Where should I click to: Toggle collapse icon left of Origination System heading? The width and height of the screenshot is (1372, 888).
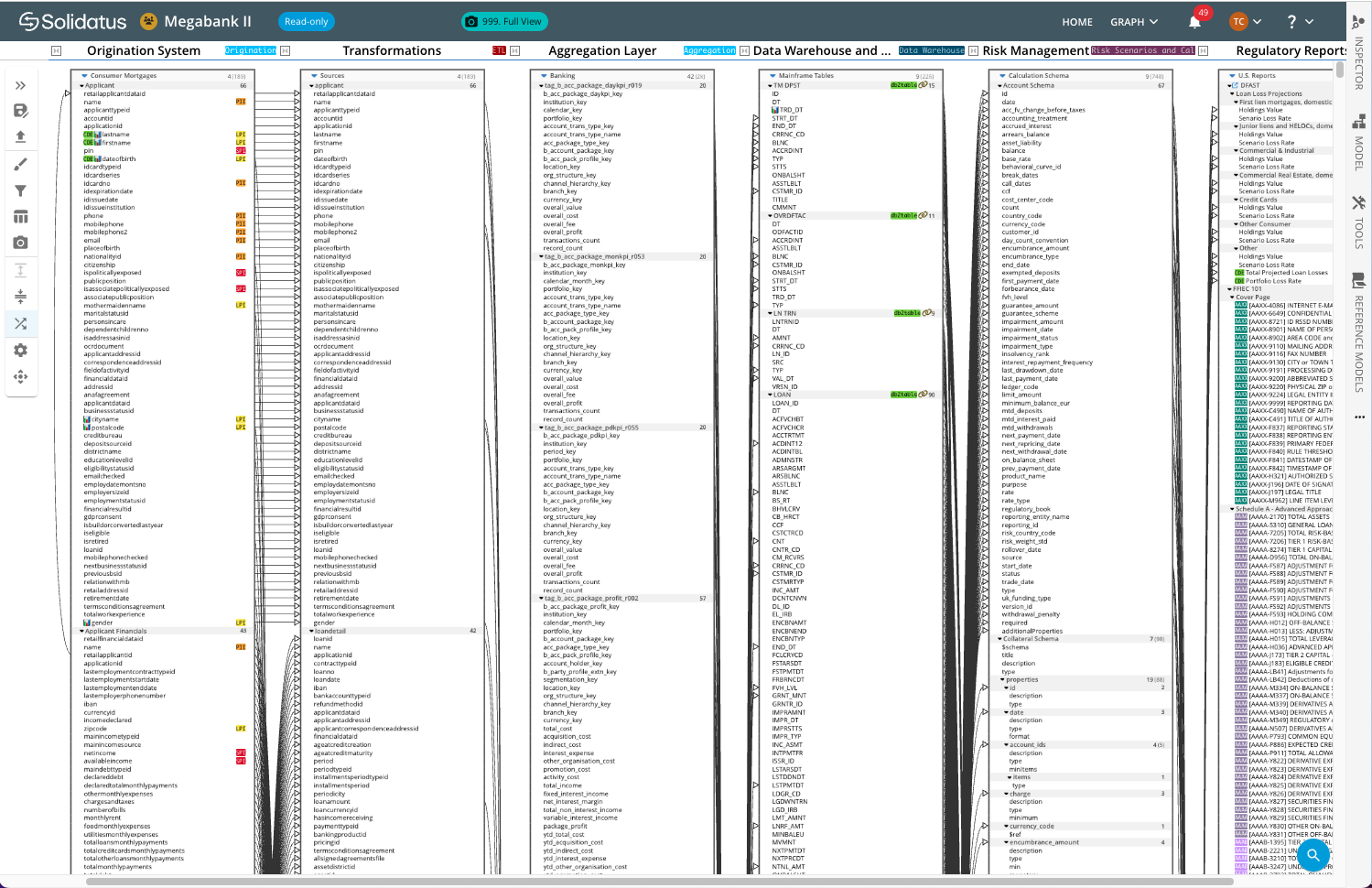coord(56,50)
